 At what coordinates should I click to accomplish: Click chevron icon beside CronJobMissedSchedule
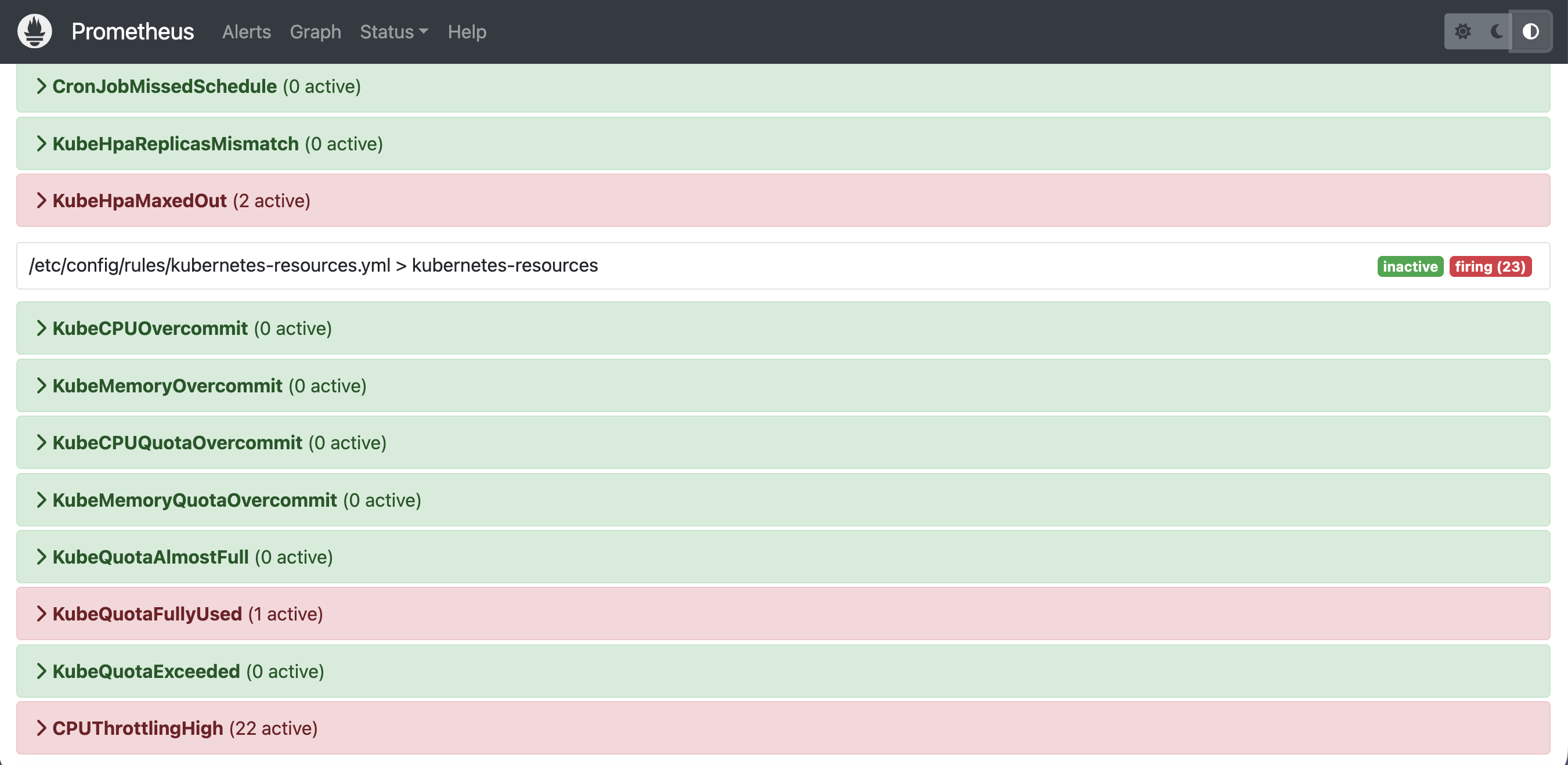(x=41, y=86)
